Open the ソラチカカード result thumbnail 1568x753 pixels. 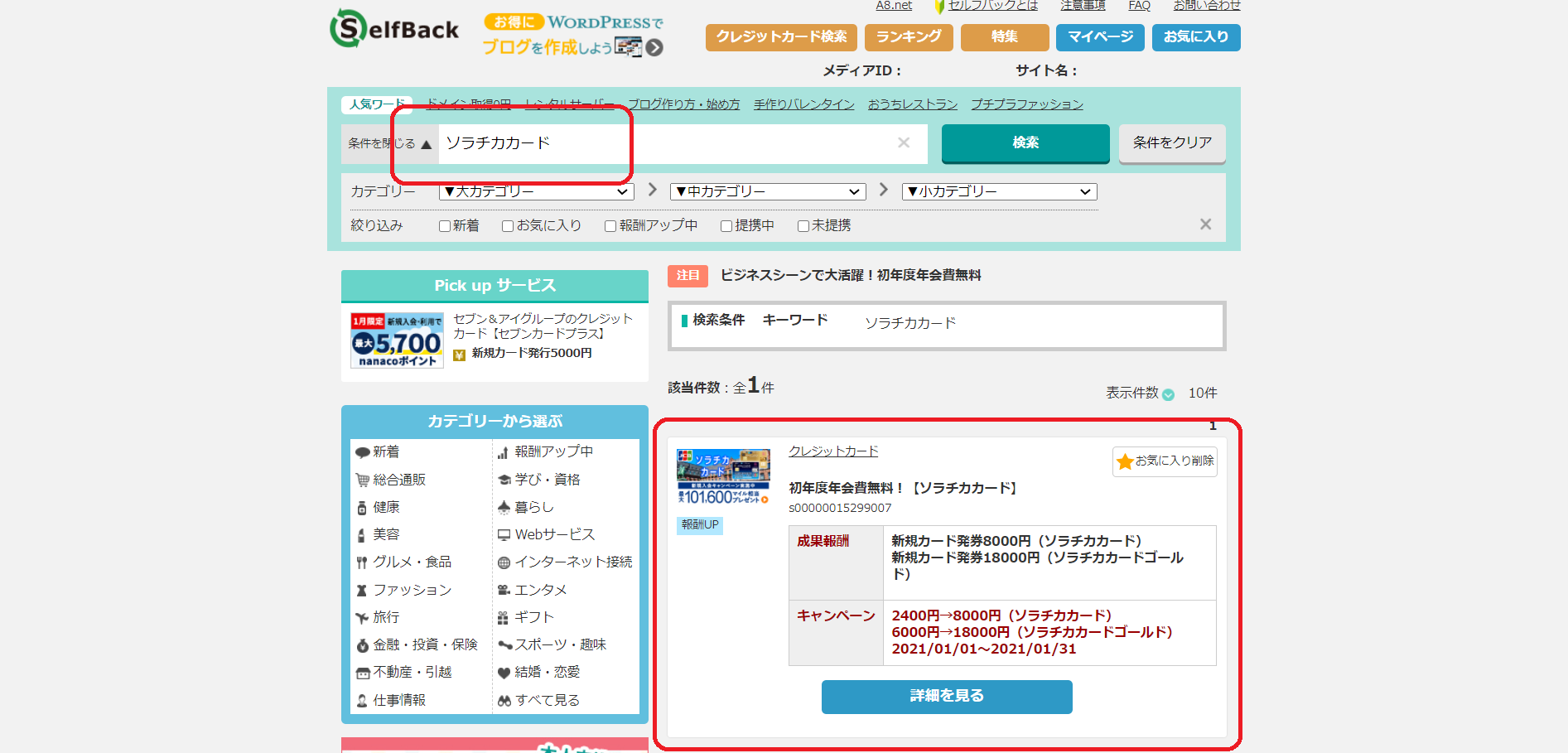coord(723,477)
